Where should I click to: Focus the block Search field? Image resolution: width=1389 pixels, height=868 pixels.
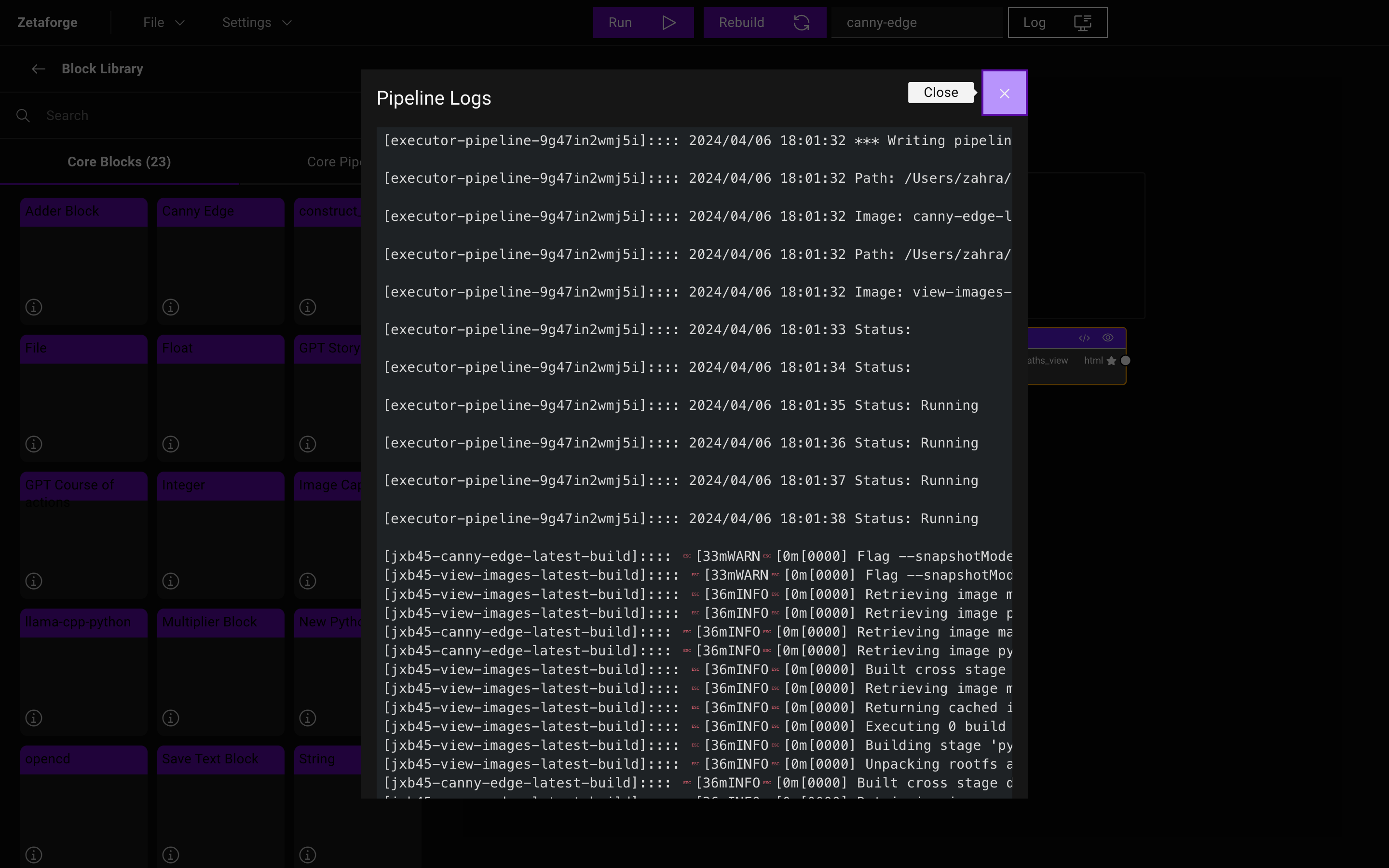pos(195,115)
